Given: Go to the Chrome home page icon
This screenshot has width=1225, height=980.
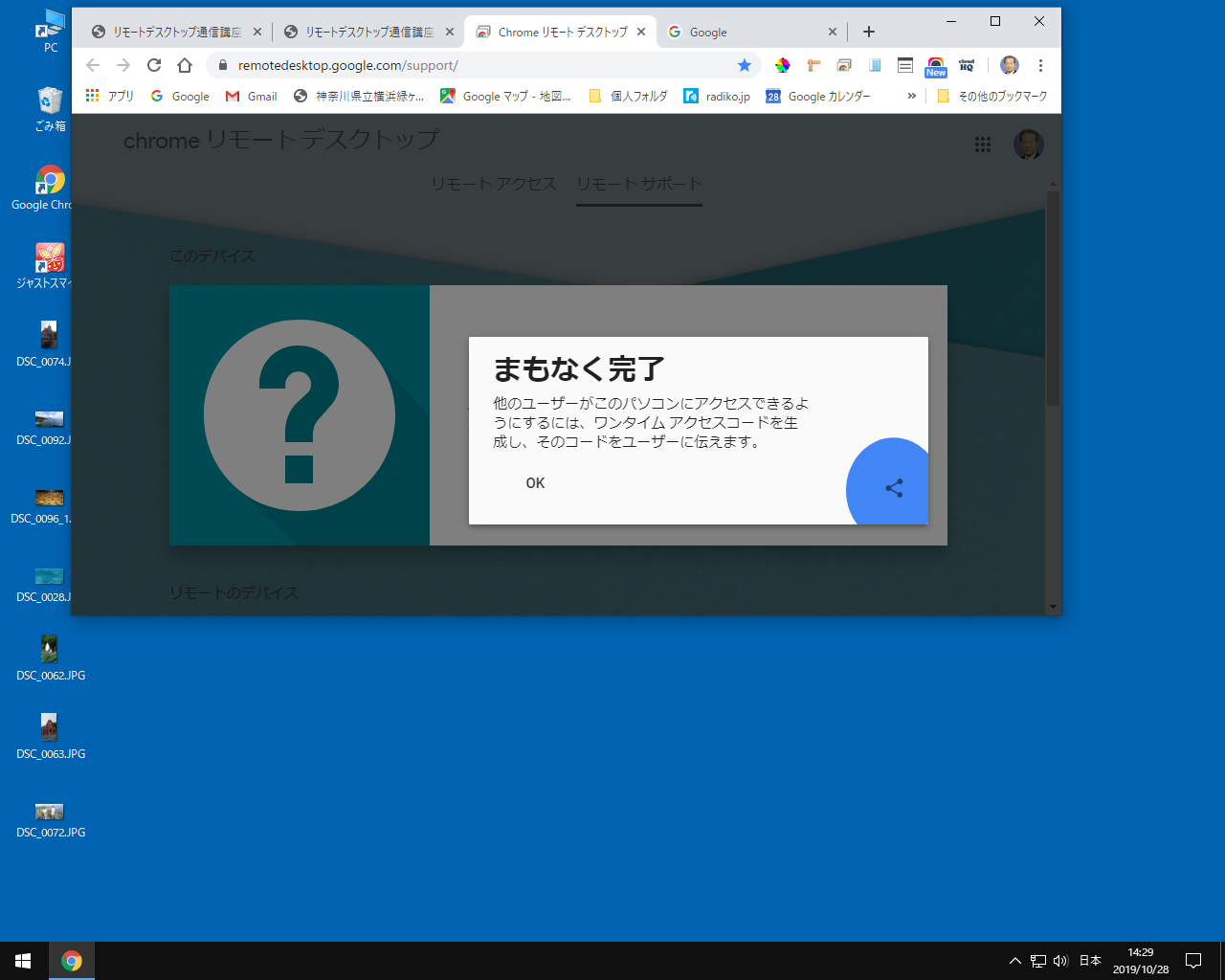Looking at the screenshot, I should (x=185, y=65).
